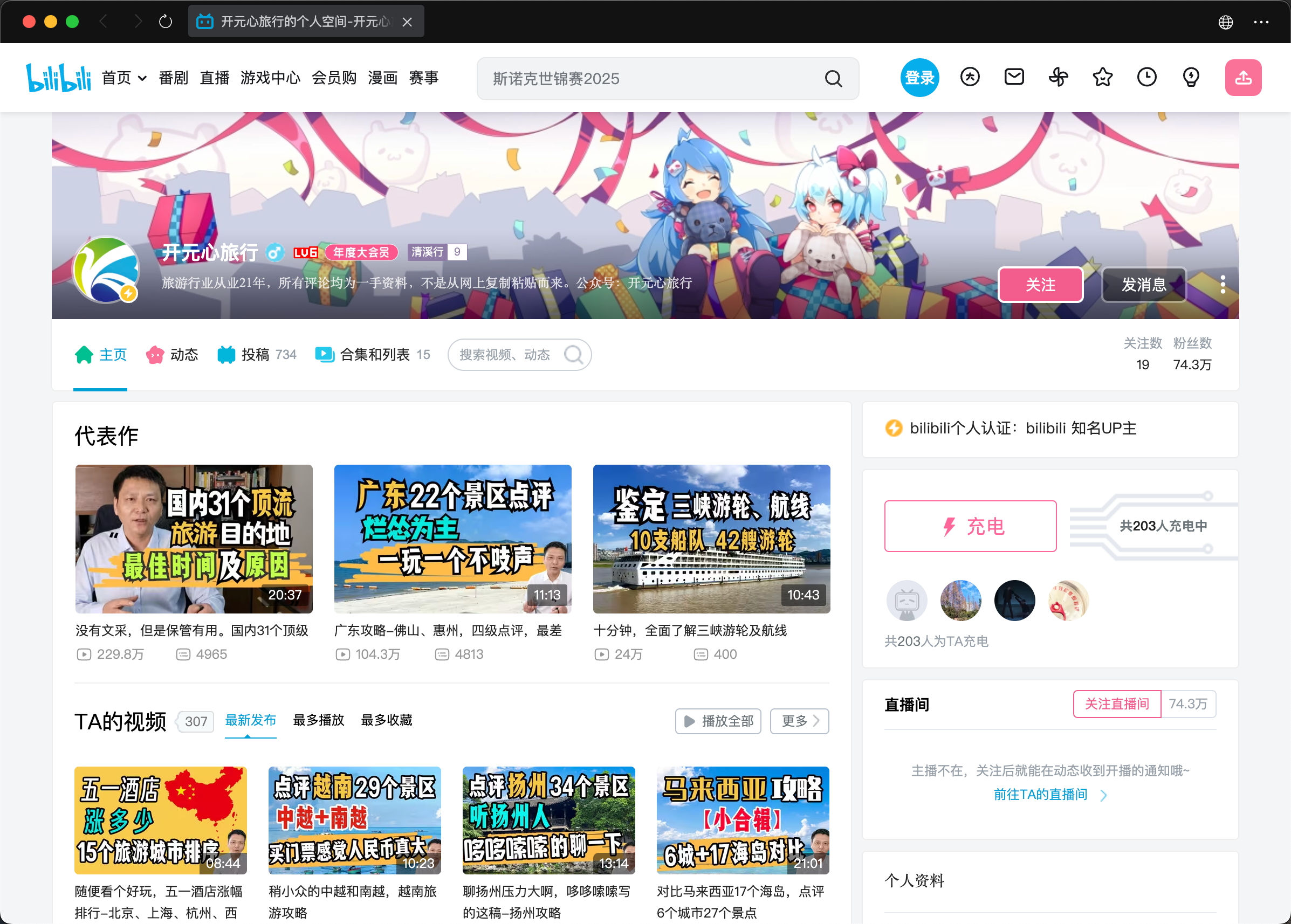Click the 充电 charge button

(x=970, y=526)
